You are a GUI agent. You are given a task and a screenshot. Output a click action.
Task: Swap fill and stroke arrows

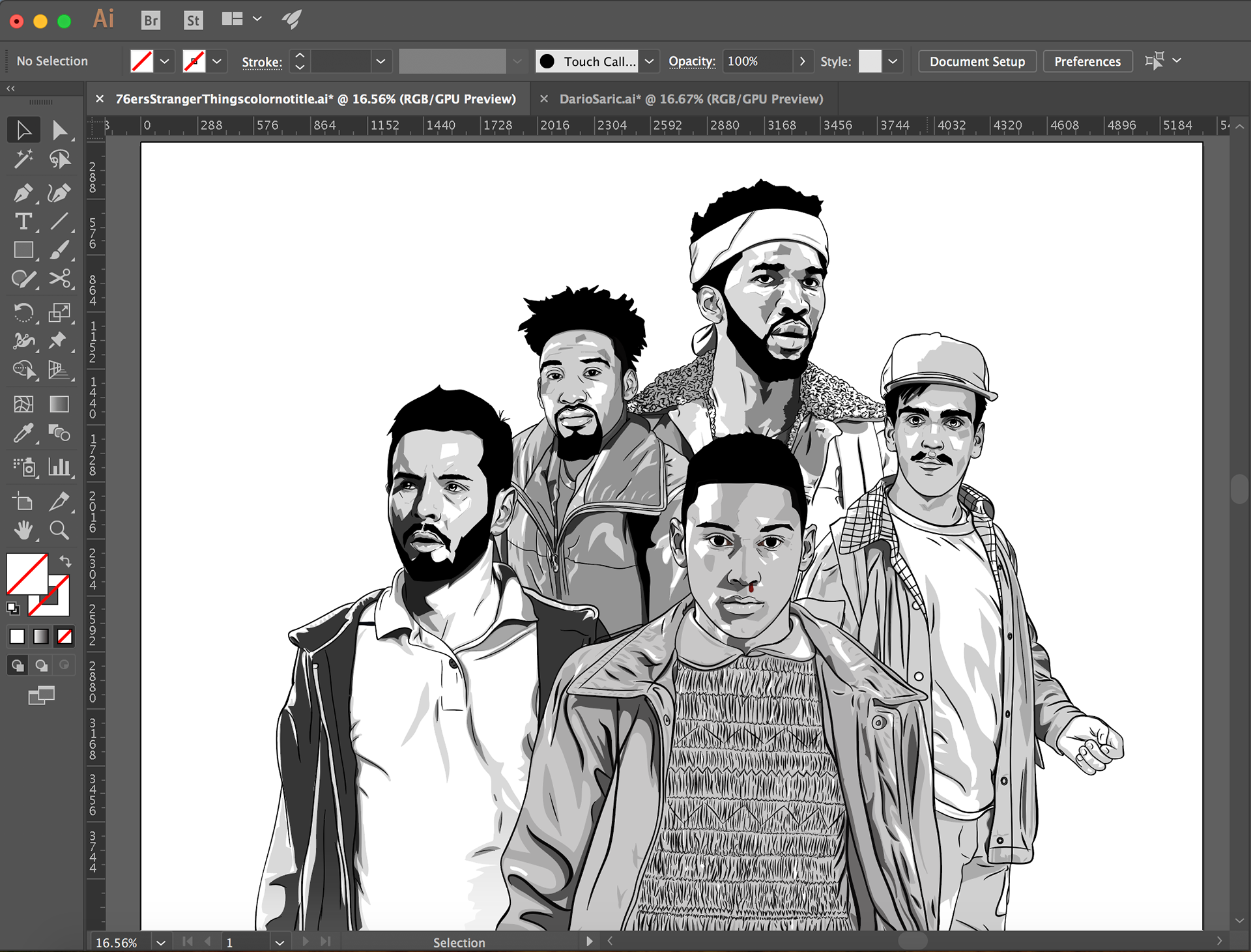pyautogui.click(x=65, y=560)
